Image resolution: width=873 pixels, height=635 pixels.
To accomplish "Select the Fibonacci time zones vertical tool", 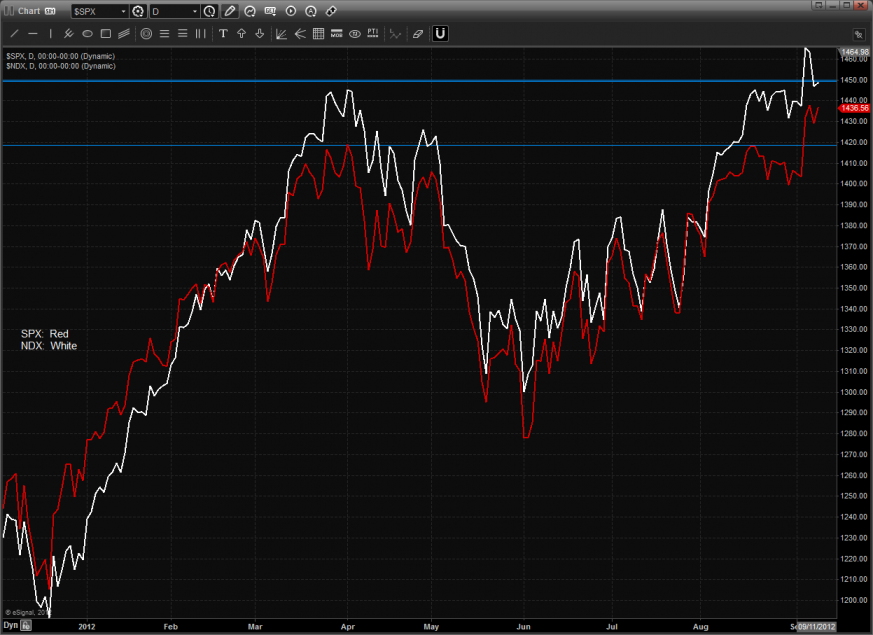I will pyautogui.click(x=200, y=34).
